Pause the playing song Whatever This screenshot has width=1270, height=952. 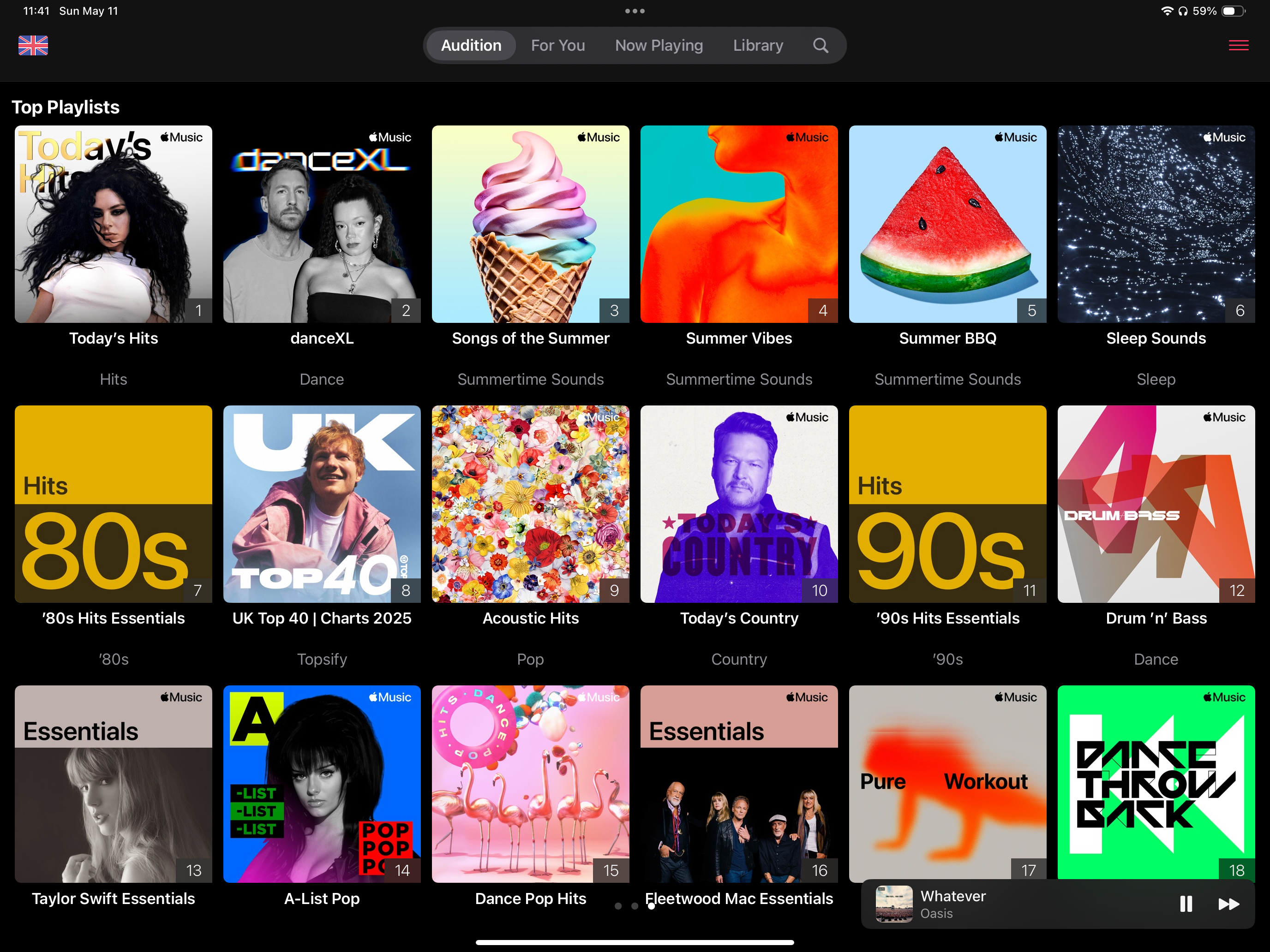point(1186,904)
